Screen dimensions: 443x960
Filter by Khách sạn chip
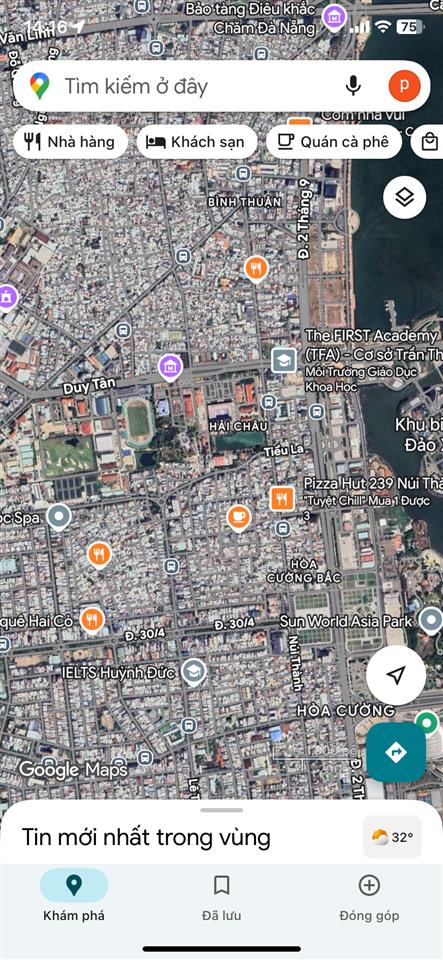click(x=196, y=142)
